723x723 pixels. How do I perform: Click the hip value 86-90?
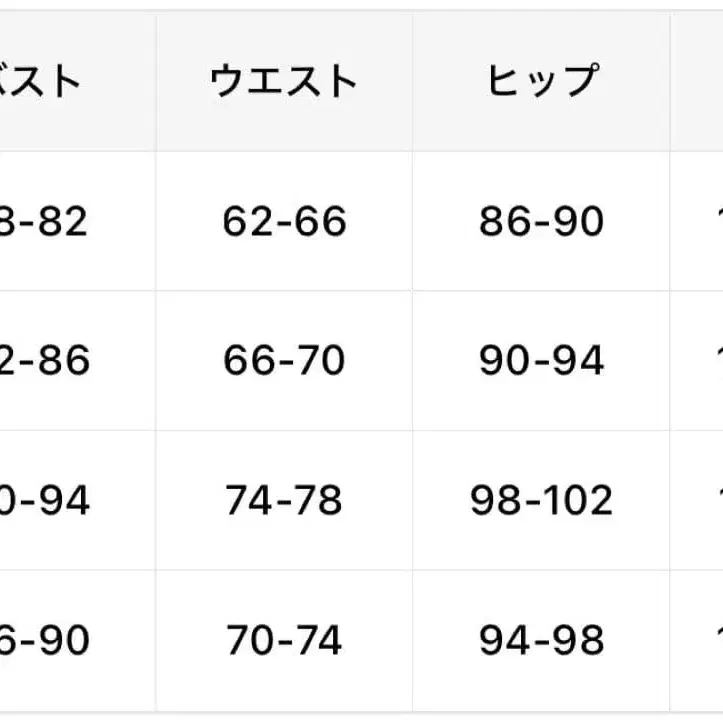click(541, 221)
